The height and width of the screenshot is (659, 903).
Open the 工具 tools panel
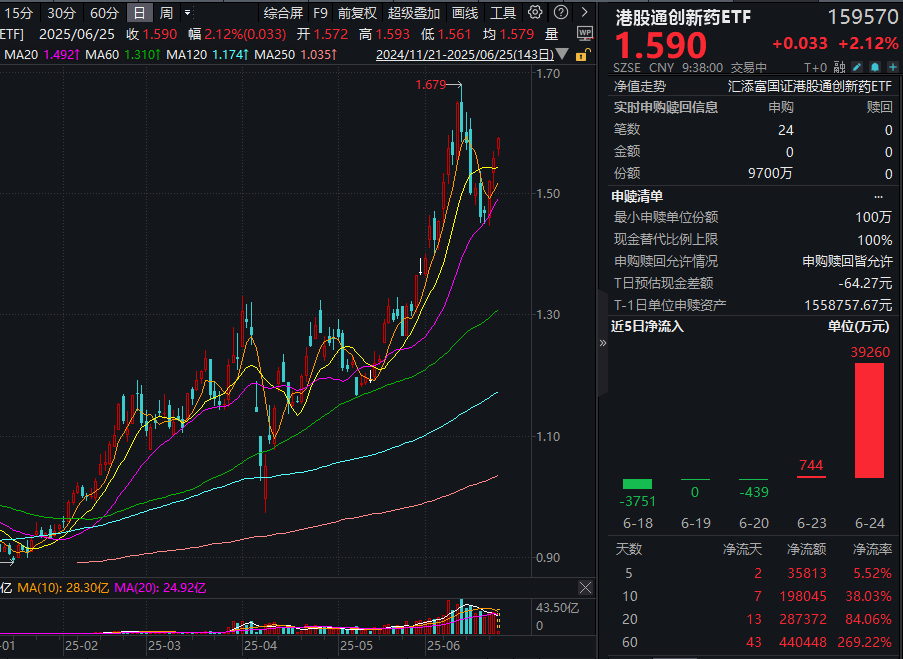(503, 12)
